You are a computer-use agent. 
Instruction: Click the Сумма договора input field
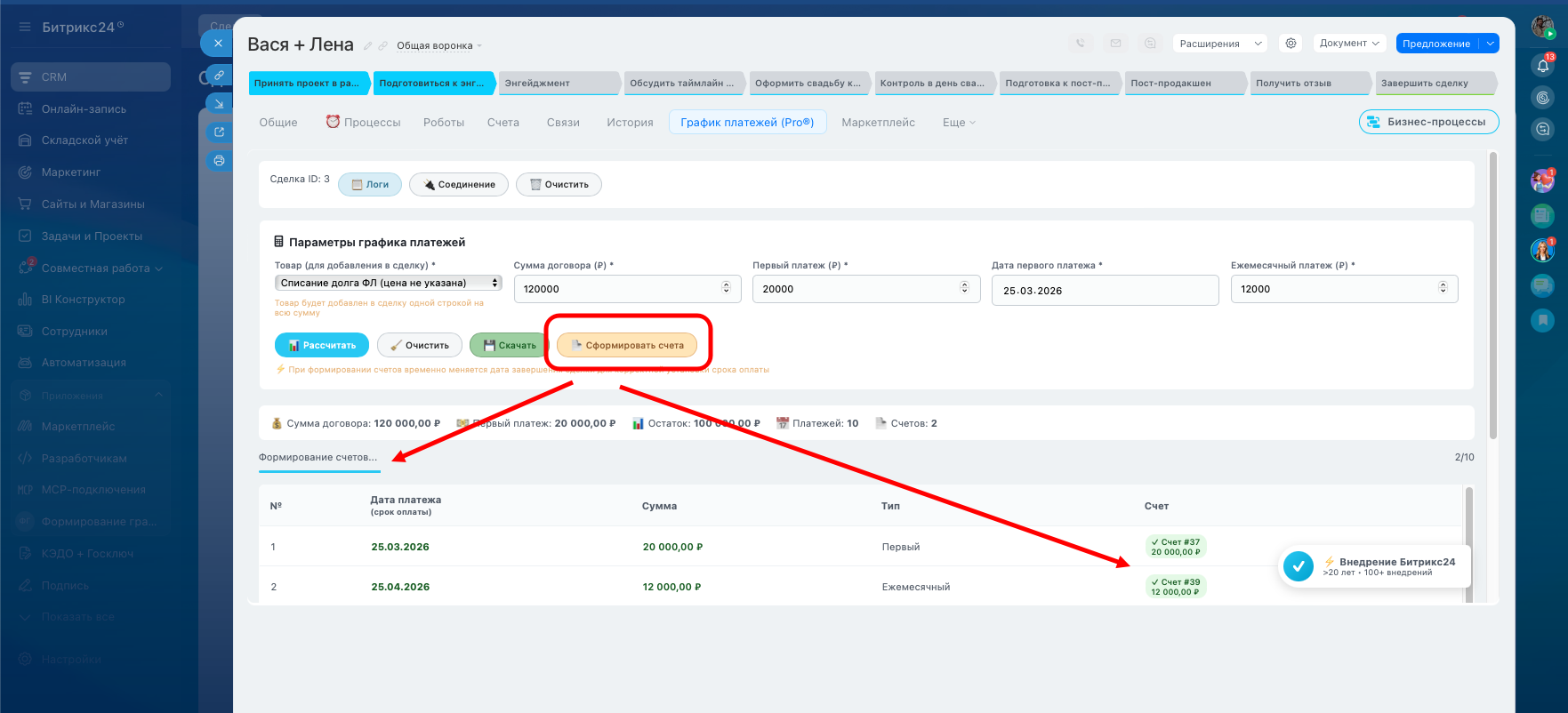click(x=619, y=289)
